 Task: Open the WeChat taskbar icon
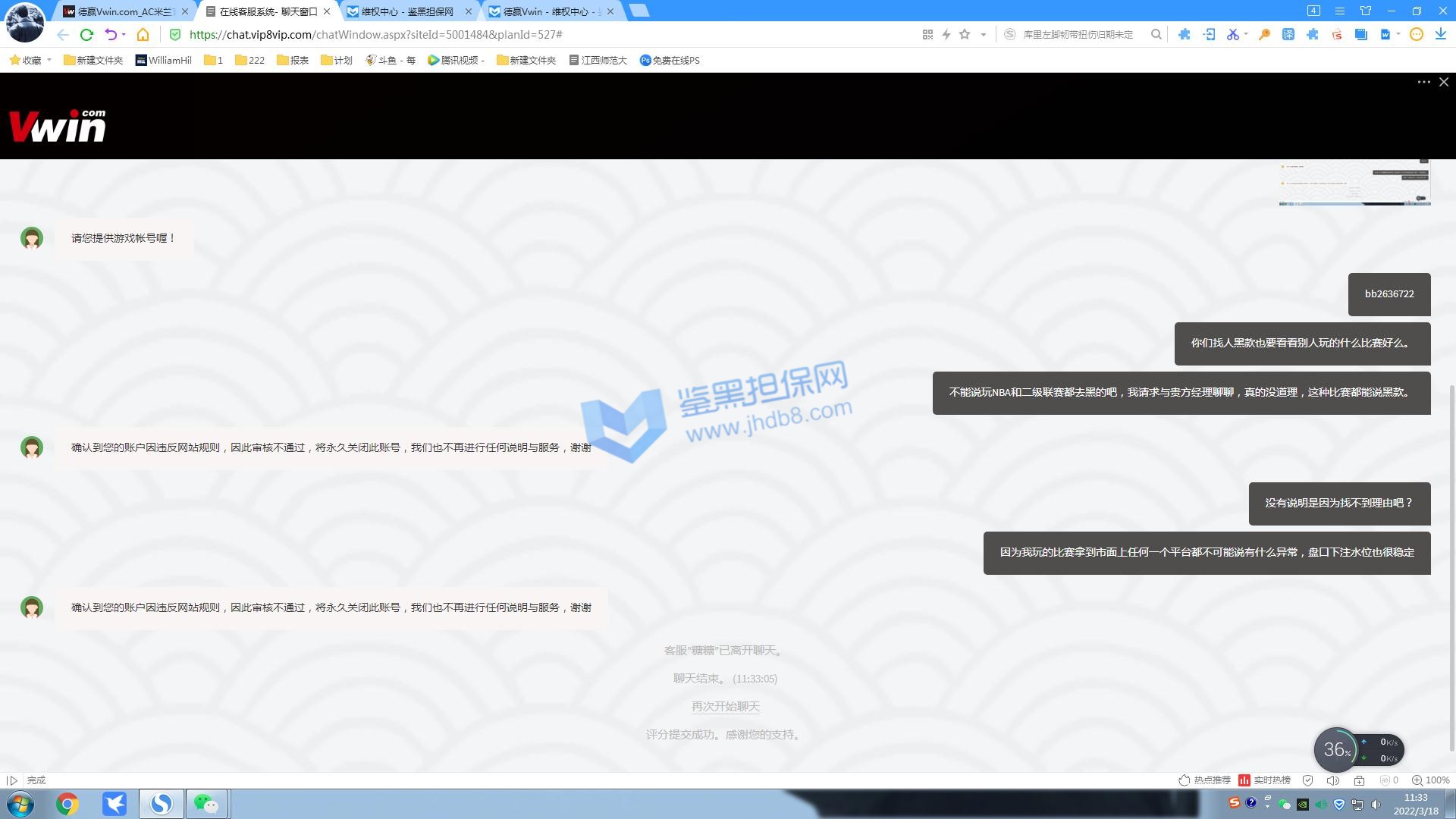(x=206, y=804)
